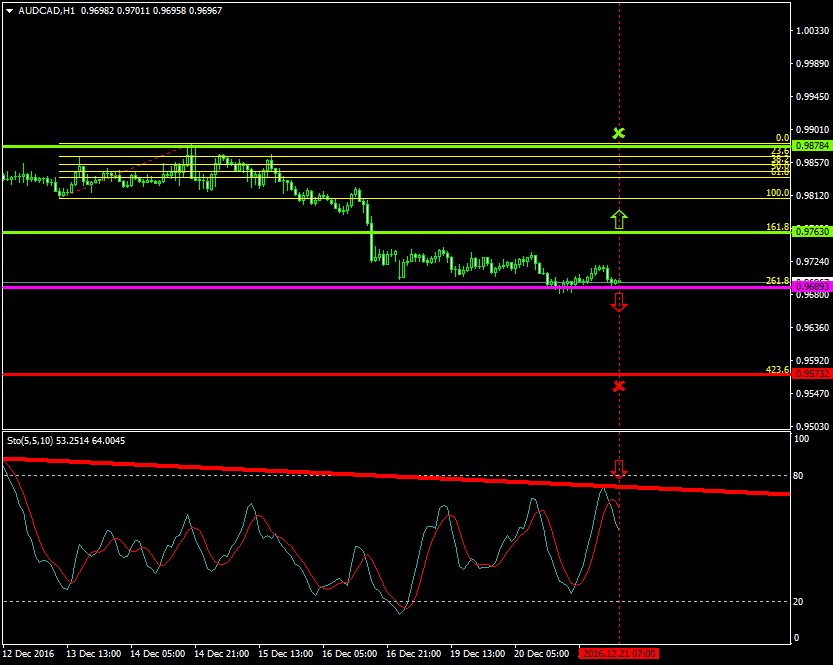Click the Stochastic 0 scale label
The height and width of the screenshot is (665, 833).
click(x=796, y=637)
